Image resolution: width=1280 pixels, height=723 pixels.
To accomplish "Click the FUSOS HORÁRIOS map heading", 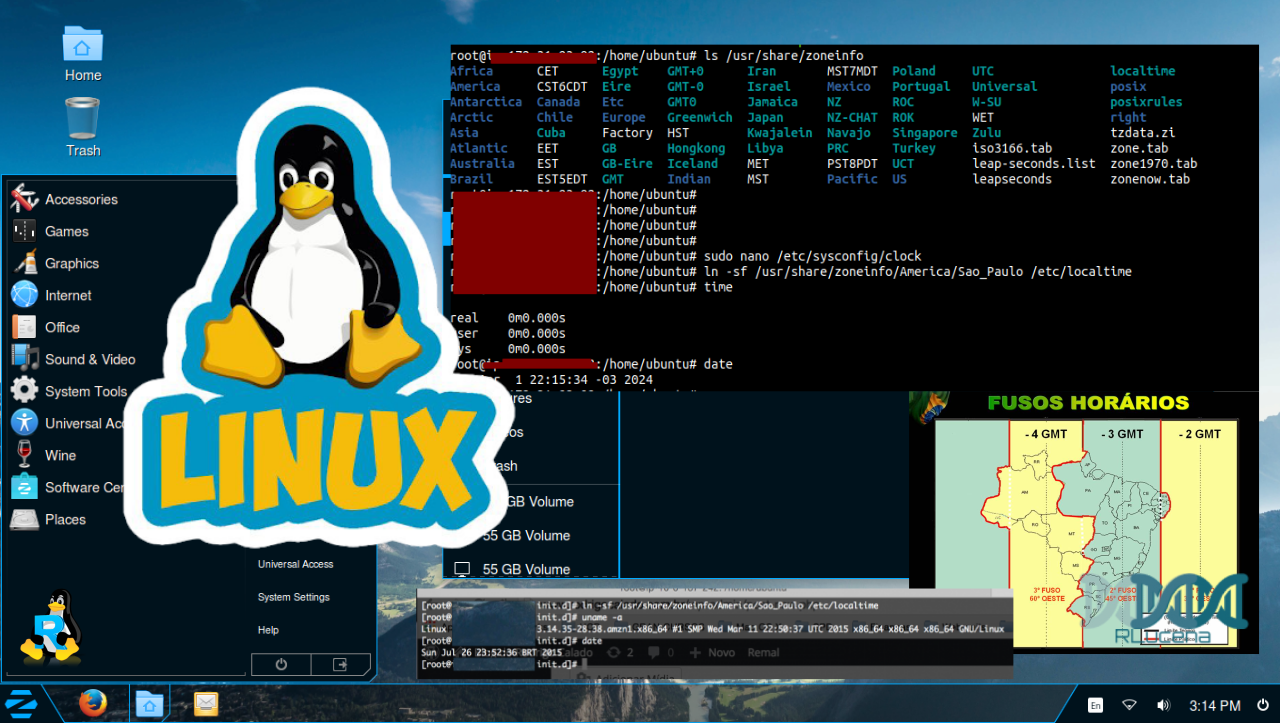I will coord(1088,403).
